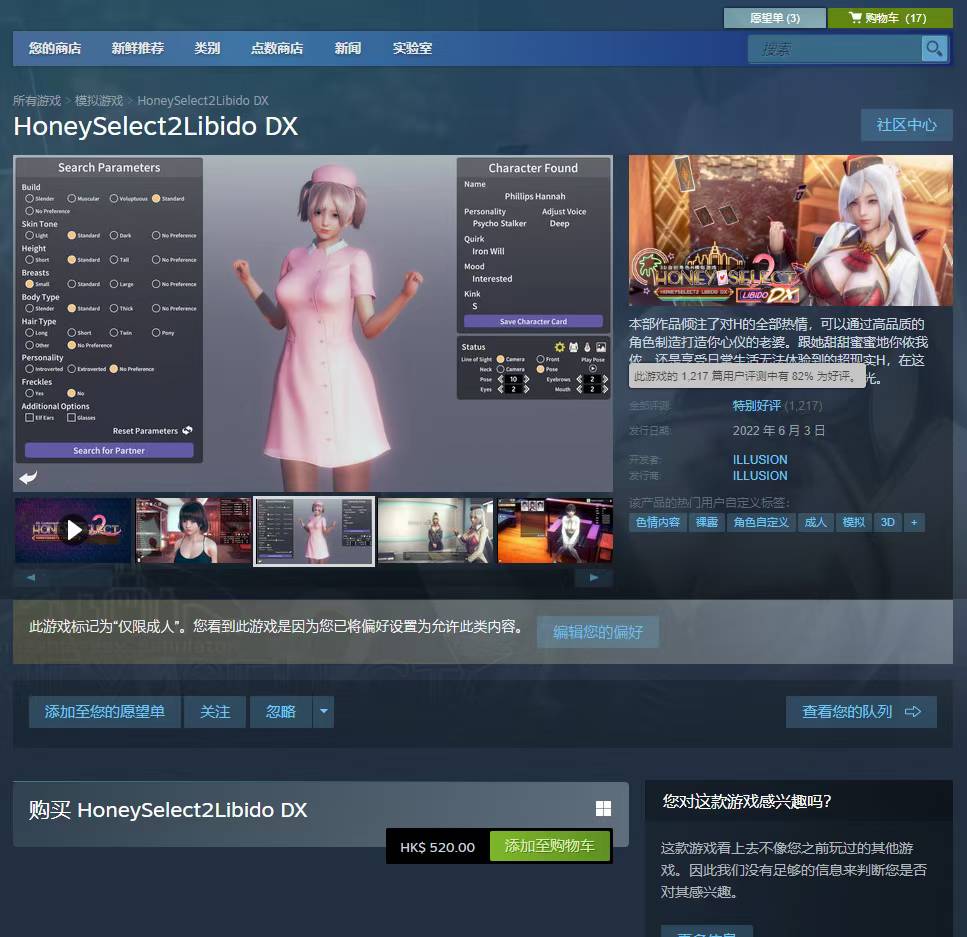Select the 色情内容 tag
Screen dimensions: 967x937
[x=658, y=522]
